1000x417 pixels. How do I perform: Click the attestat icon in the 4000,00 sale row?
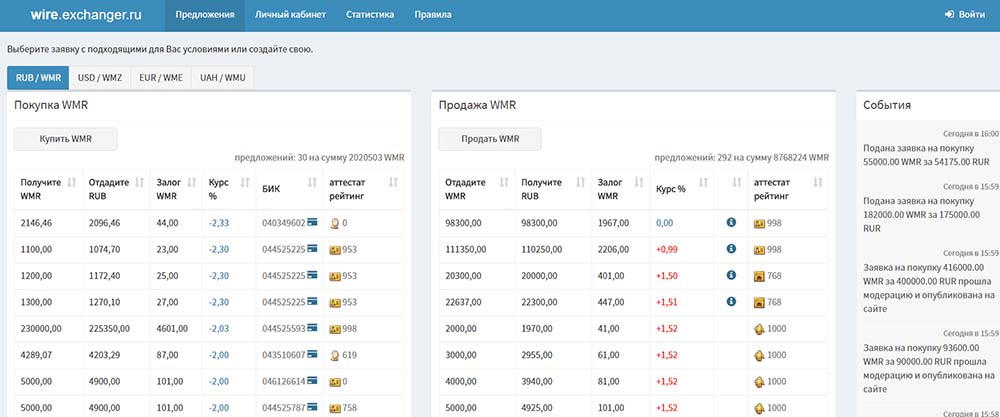[x=759, y=381]
